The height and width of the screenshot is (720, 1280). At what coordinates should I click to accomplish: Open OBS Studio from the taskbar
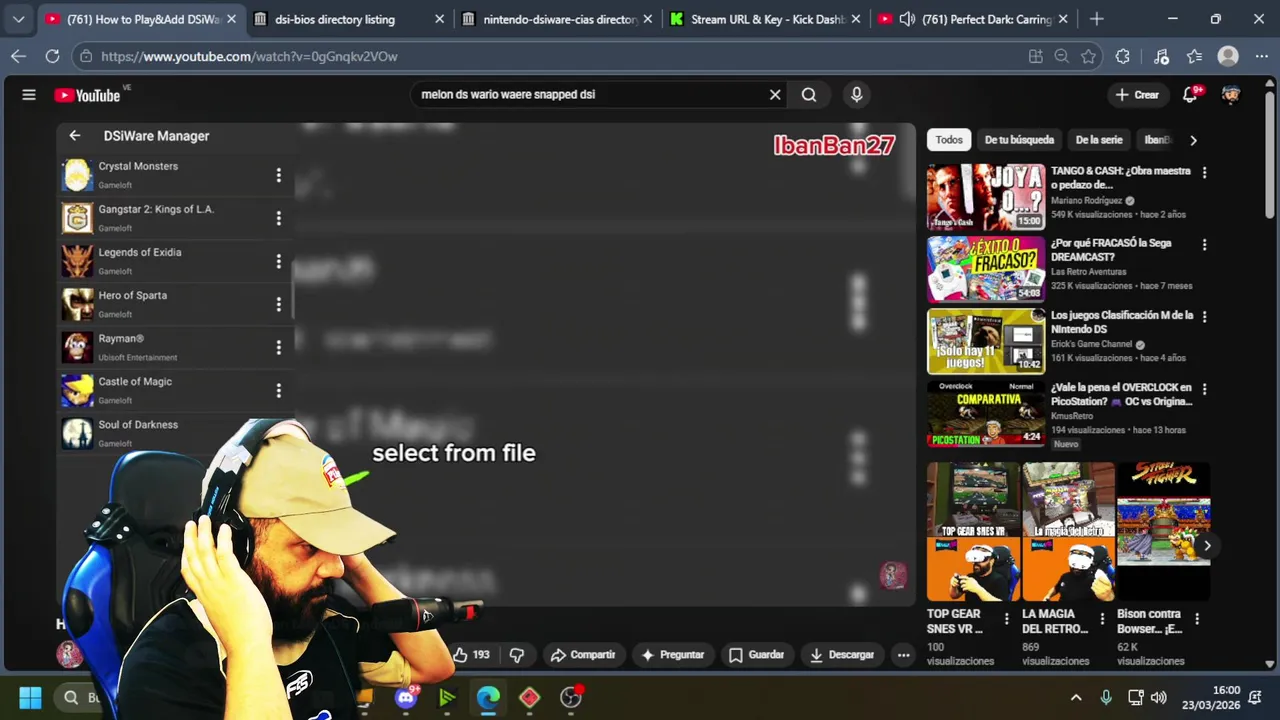click(571, 697)
